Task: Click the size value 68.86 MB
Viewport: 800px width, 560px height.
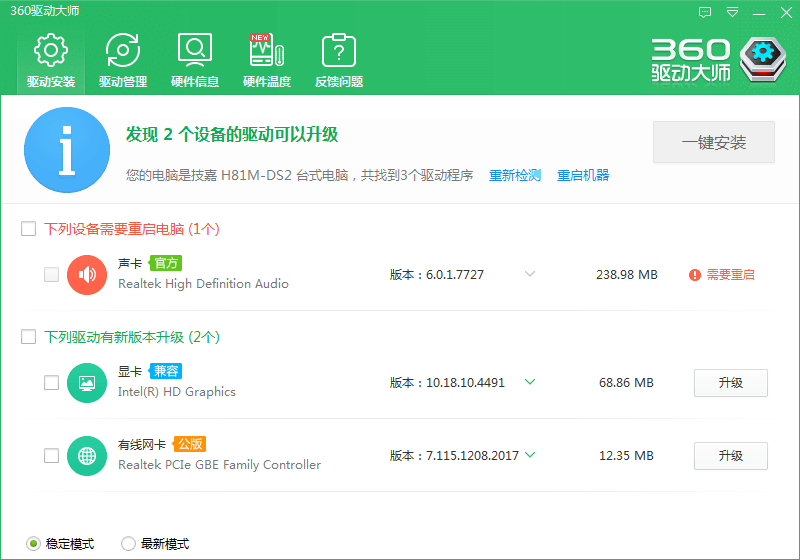Action: [626, 383]
